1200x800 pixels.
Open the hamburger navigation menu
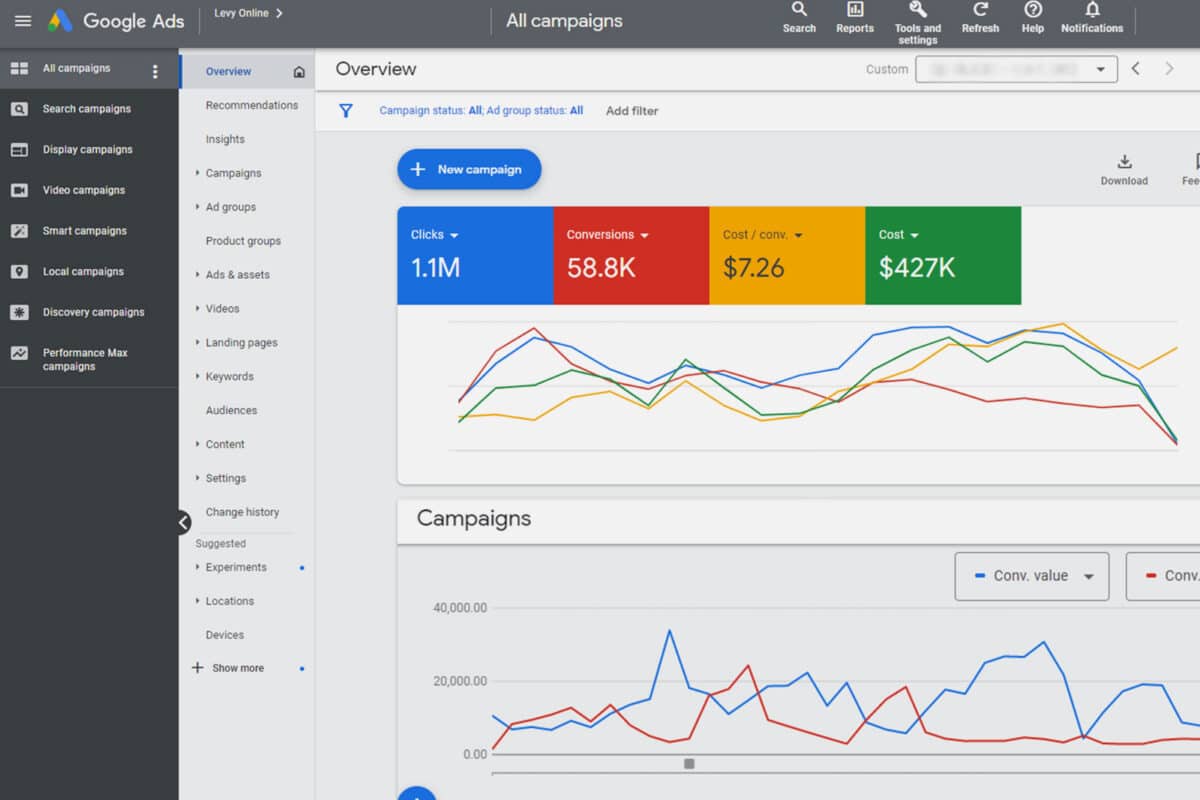[22, 21]
